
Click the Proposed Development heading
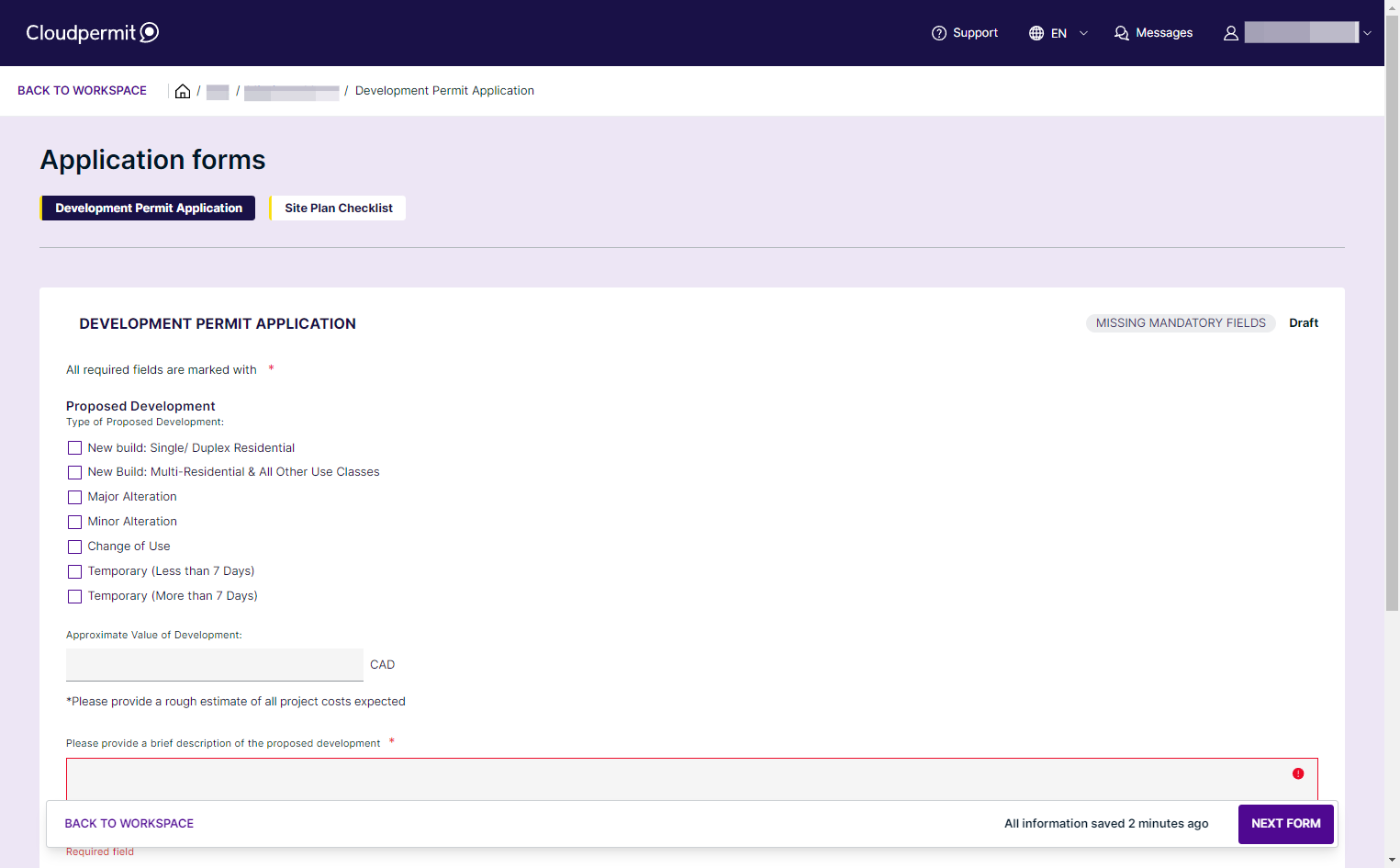click(140, 406)
